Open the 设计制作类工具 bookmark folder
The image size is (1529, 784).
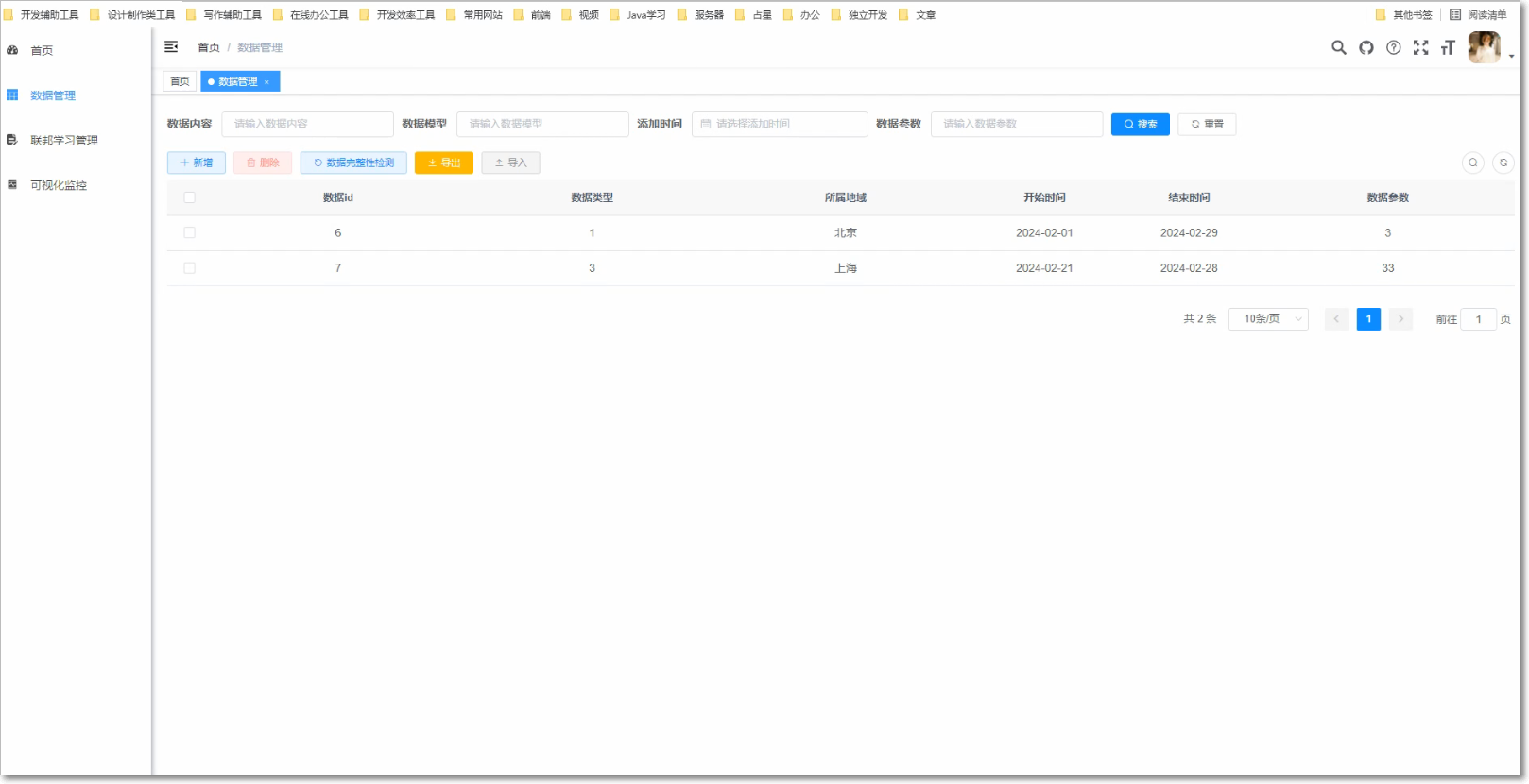click(132, 15)
